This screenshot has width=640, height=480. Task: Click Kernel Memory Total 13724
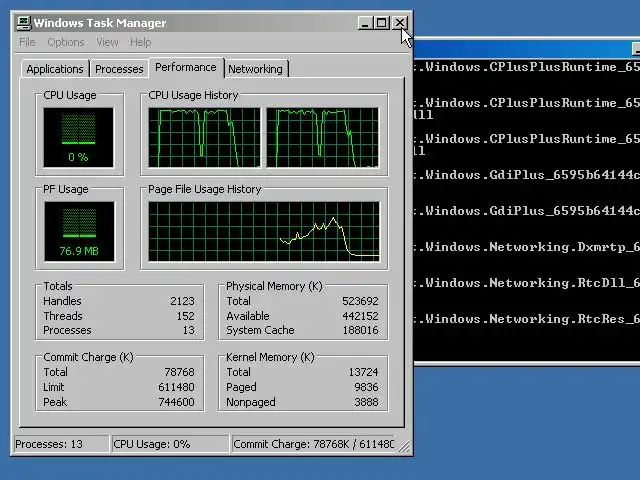coord(364,372)
